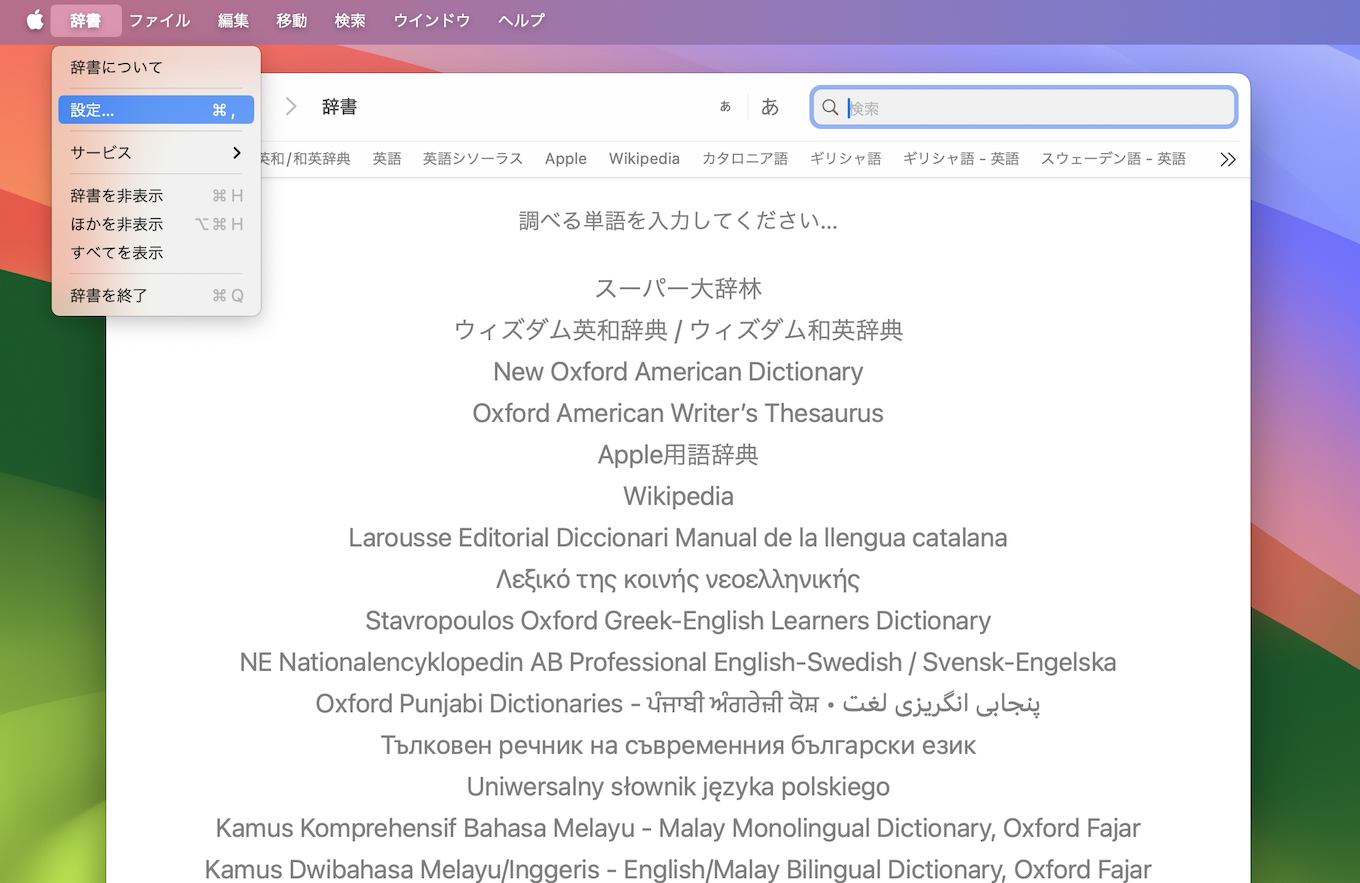Show more dictionaries with double chevron
Image resolution: width=1360 pixels, height=883 pixels.
1228,159
